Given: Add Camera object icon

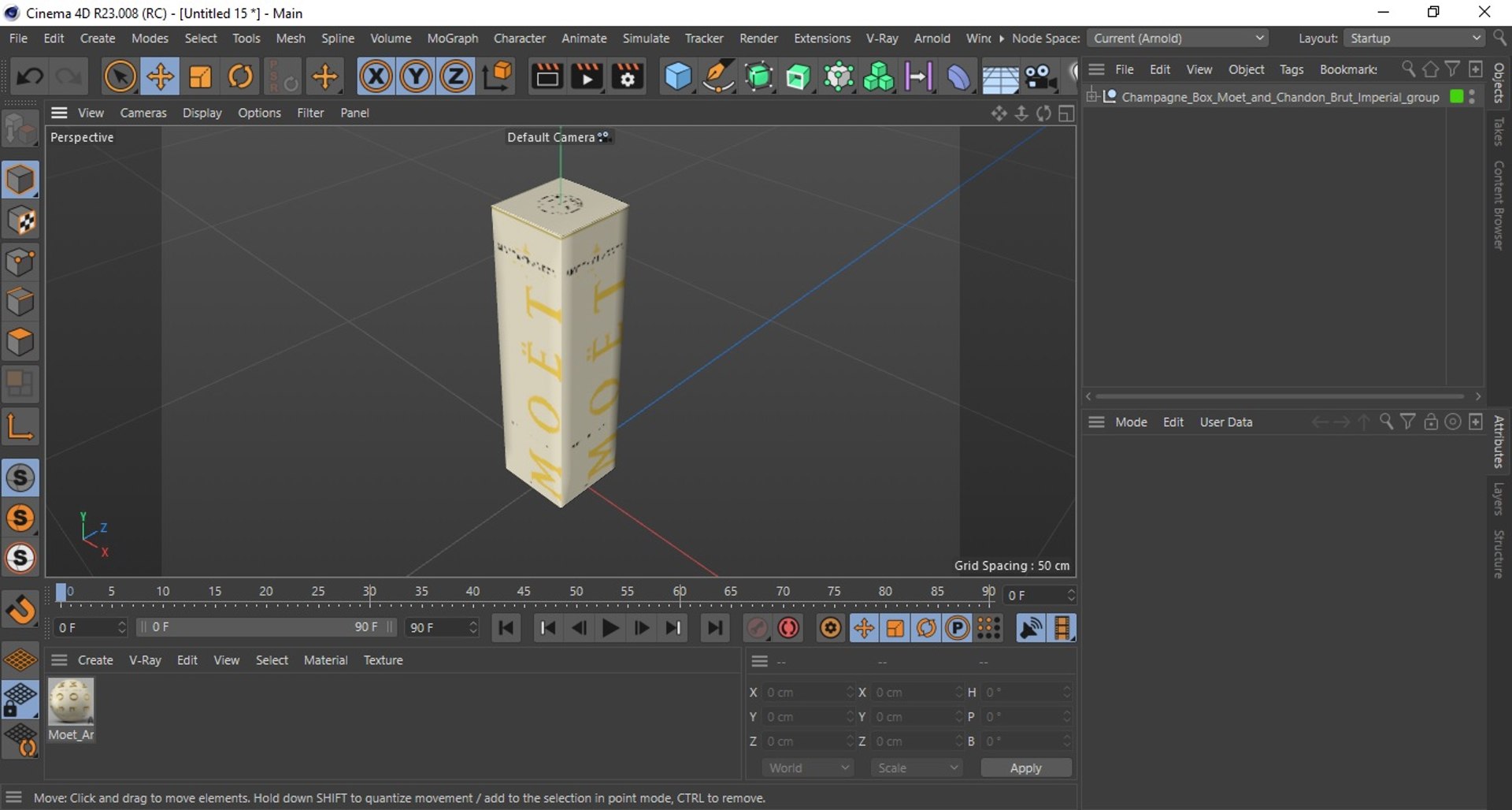Looking at the screenshot, I should click(1039, 76).
